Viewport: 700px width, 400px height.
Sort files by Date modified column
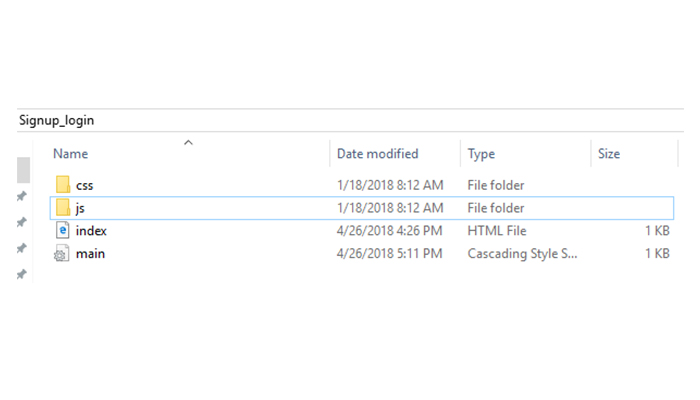(377, 154)
